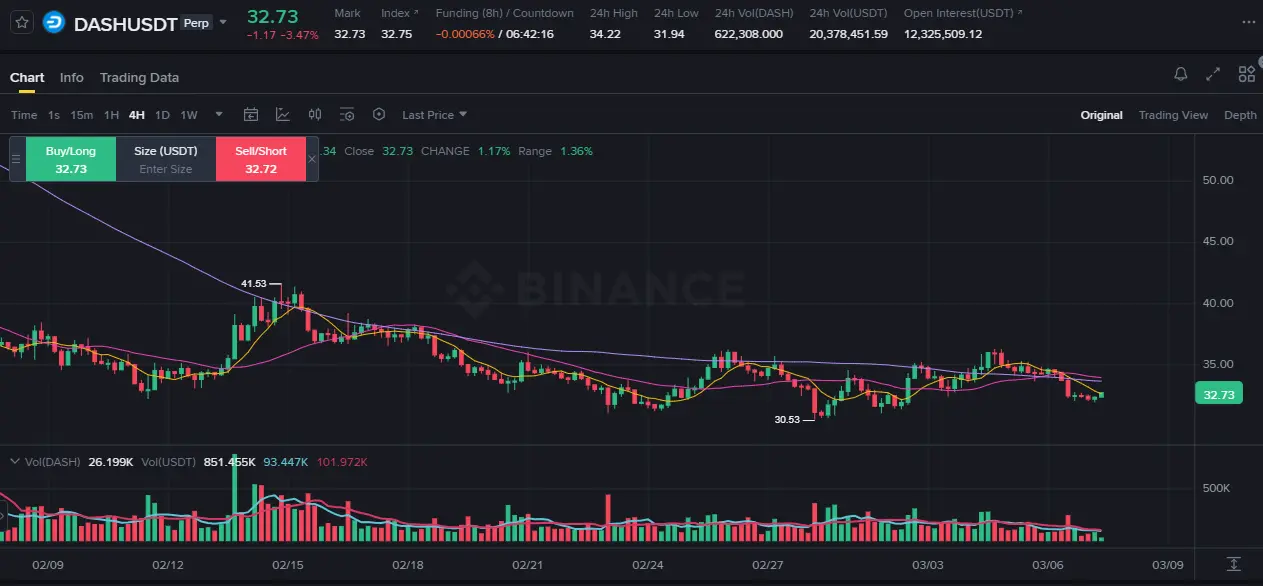Add DASHUSDT to favorites with star icon
The image size is (1263, 586).
(x=24, y=21)
